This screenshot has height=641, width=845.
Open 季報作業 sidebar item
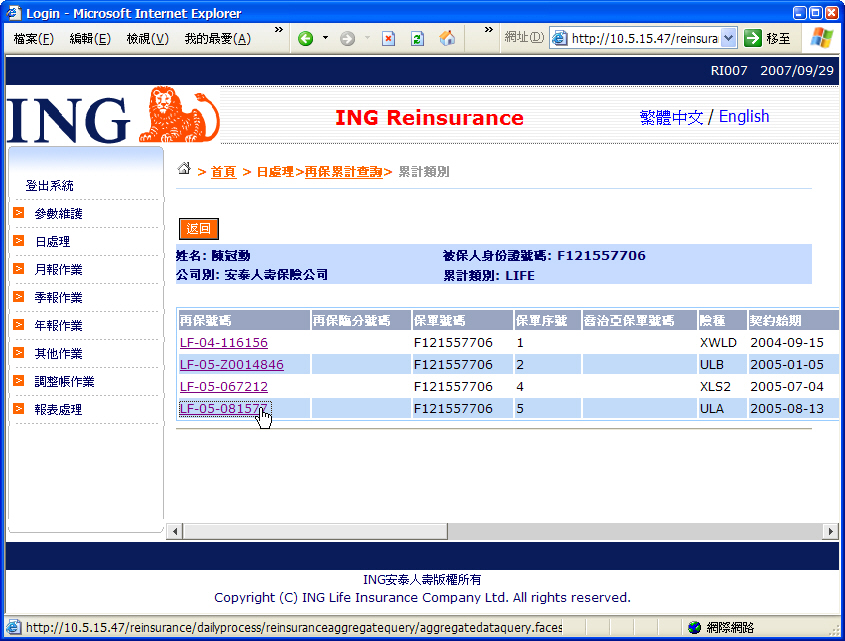(x=58, y=298)
